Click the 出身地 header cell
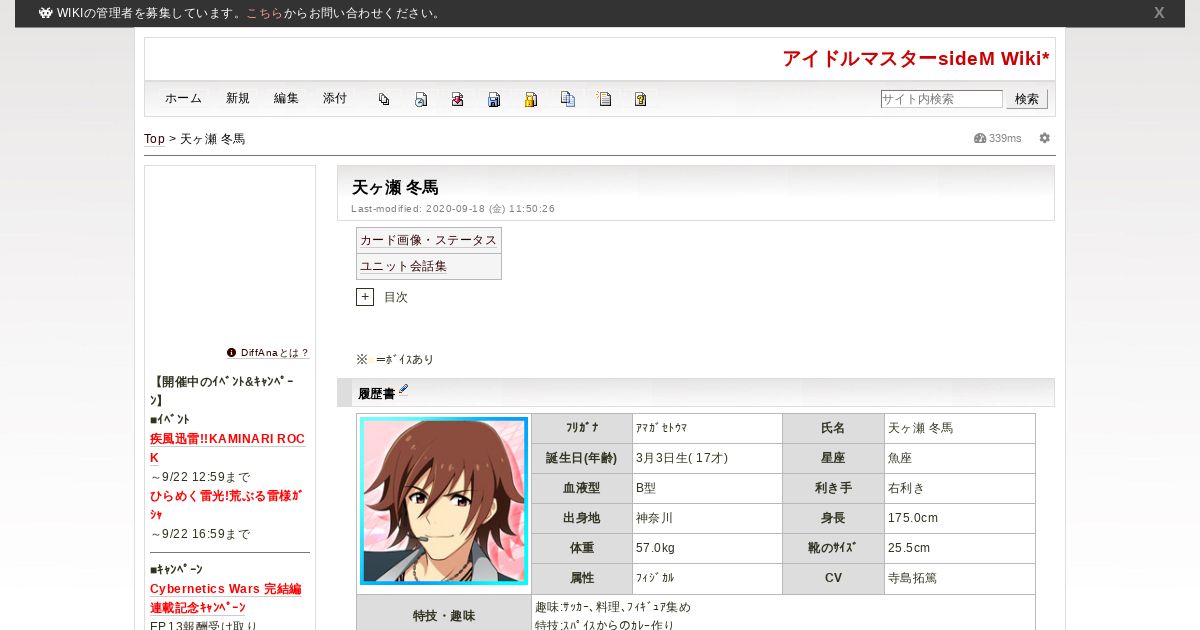The image size is (1200, 630). pyautogui.click(x=582, y=518)
